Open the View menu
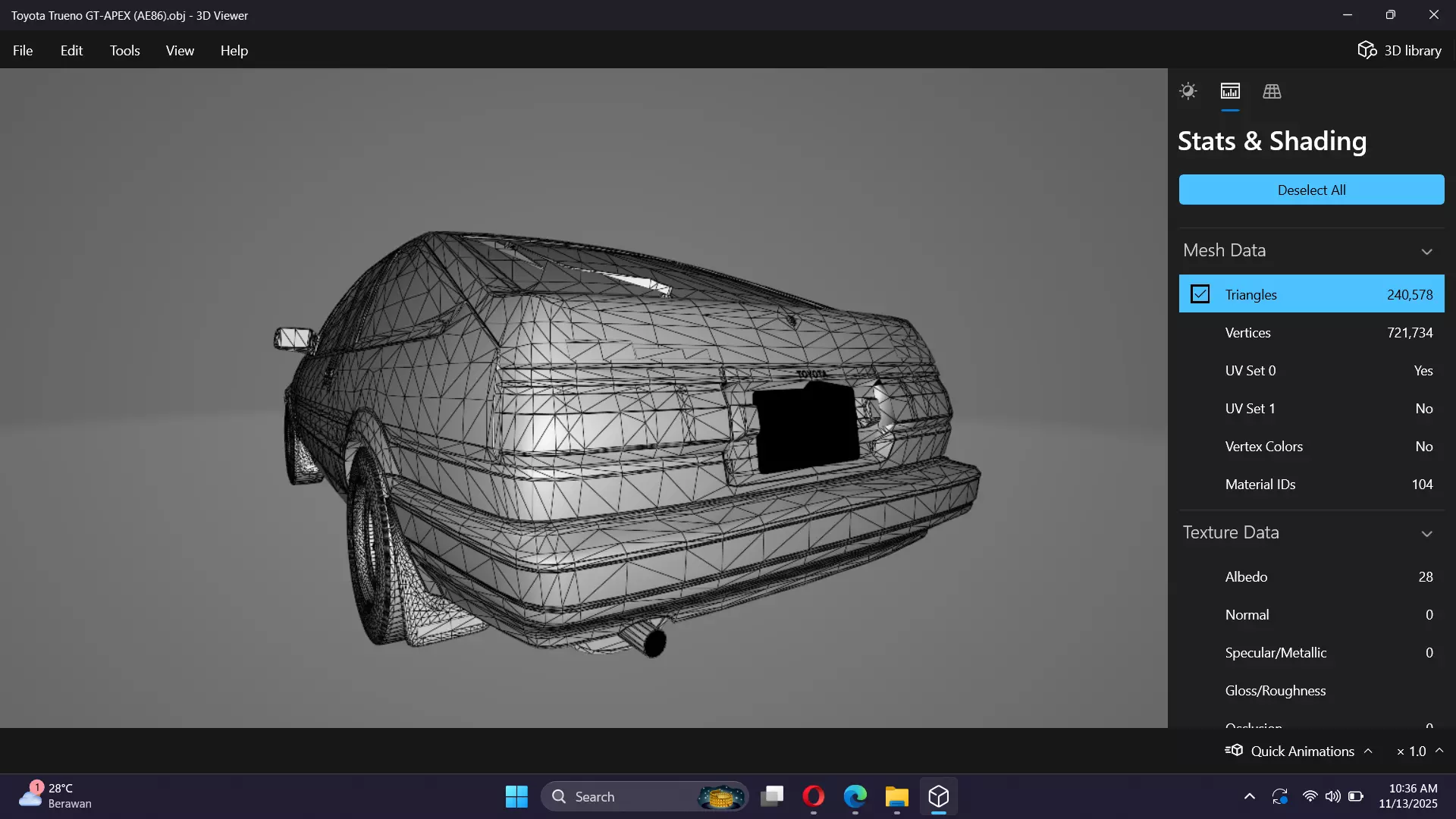Image resolution: width=1456 pixels, height=819 pixels. pos(180,50)
